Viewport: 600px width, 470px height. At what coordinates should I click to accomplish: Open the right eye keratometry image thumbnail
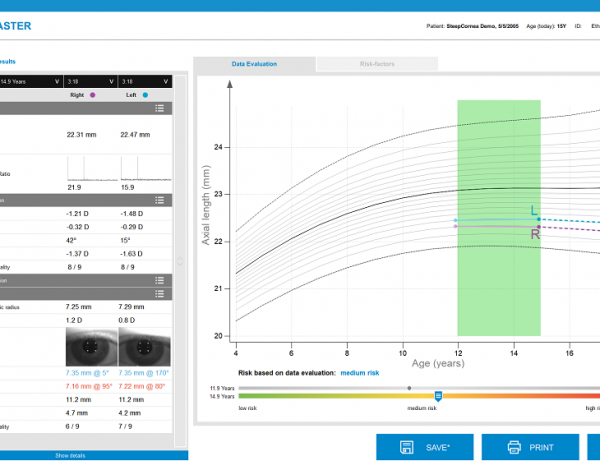point(90,349)
